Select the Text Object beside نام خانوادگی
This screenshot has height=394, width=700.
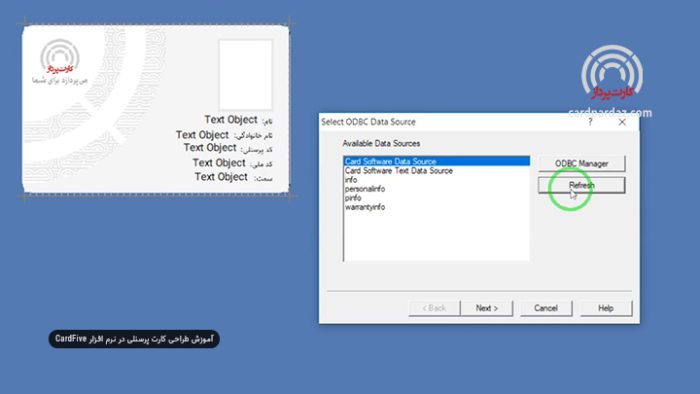click(202, 135)
